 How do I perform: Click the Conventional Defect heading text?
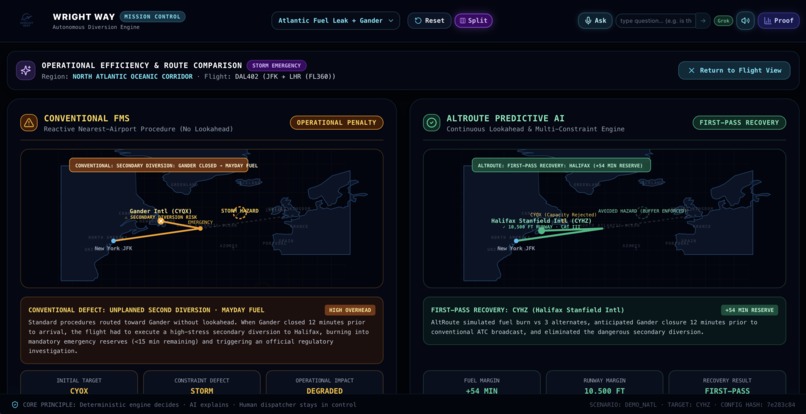tap(146, 310)
